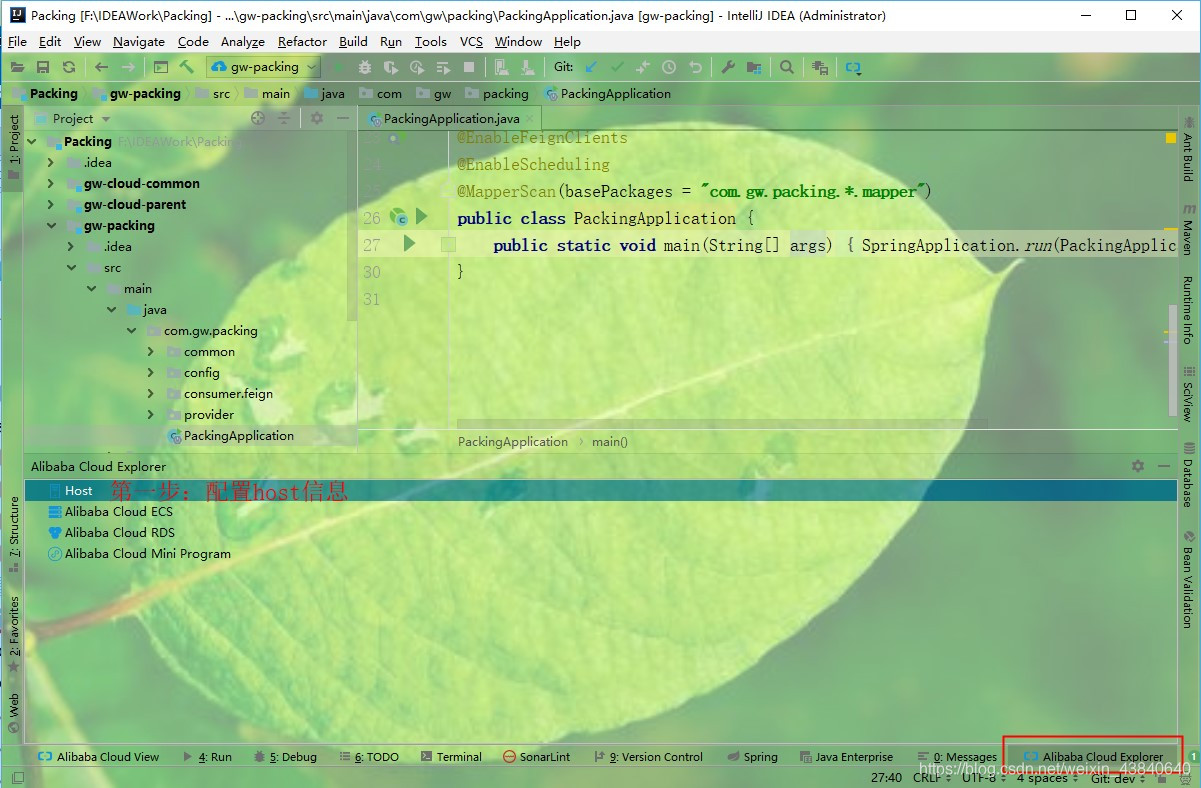
Task: Navigate Back with the left arrow icon
Action: pyautogui.click(x=101, y=67)
